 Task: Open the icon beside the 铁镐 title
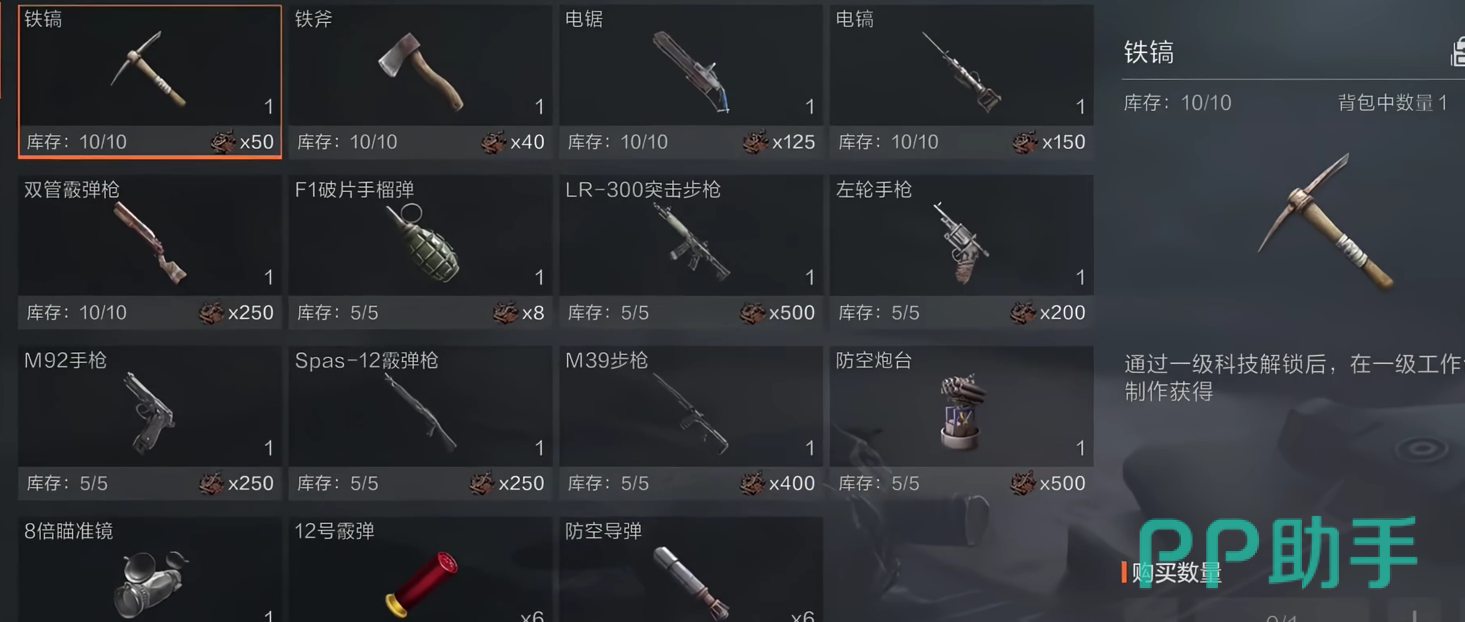pos(1458,52)
